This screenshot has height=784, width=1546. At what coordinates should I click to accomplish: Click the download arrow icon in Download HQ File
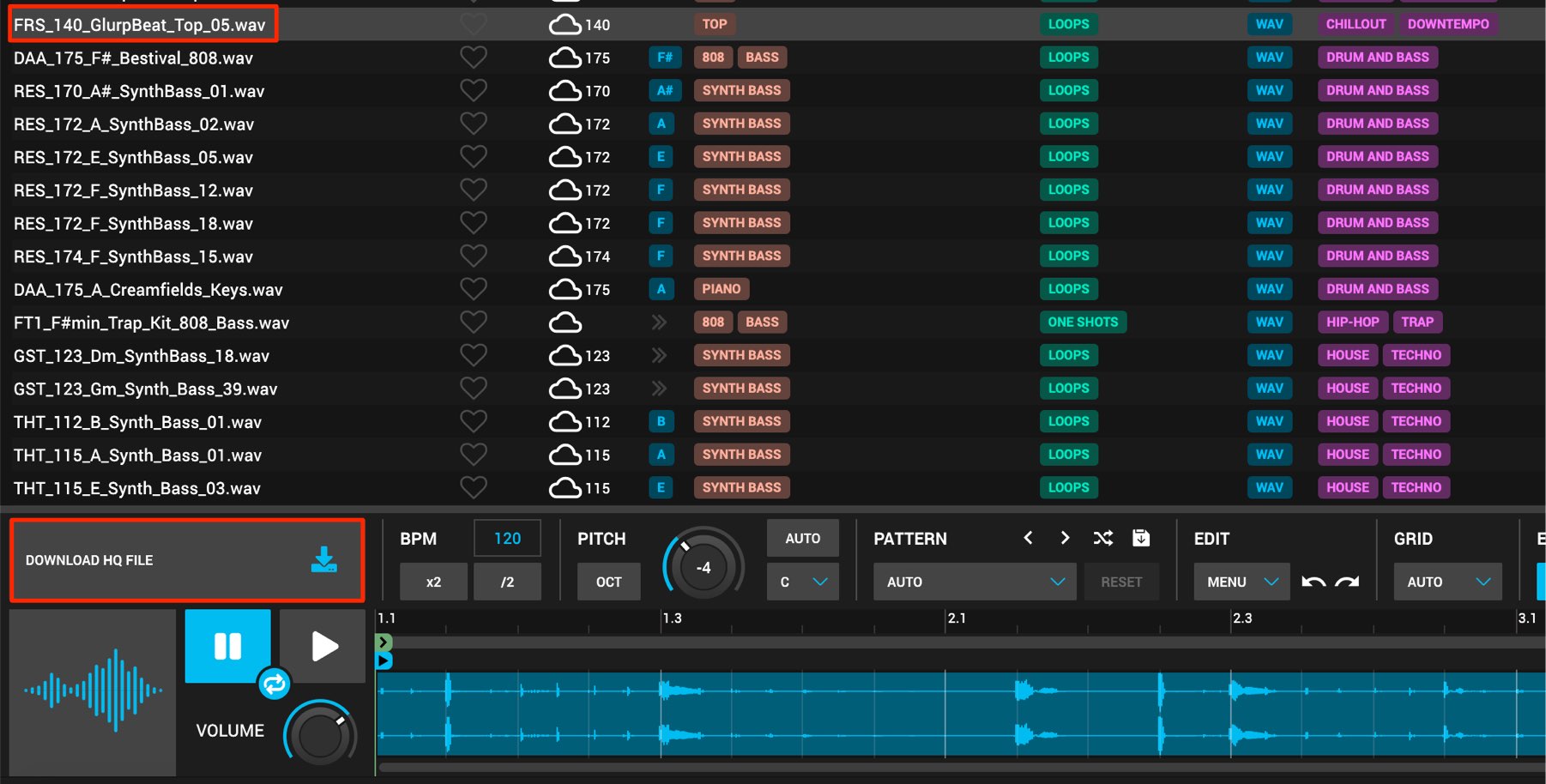coord(323,560)
